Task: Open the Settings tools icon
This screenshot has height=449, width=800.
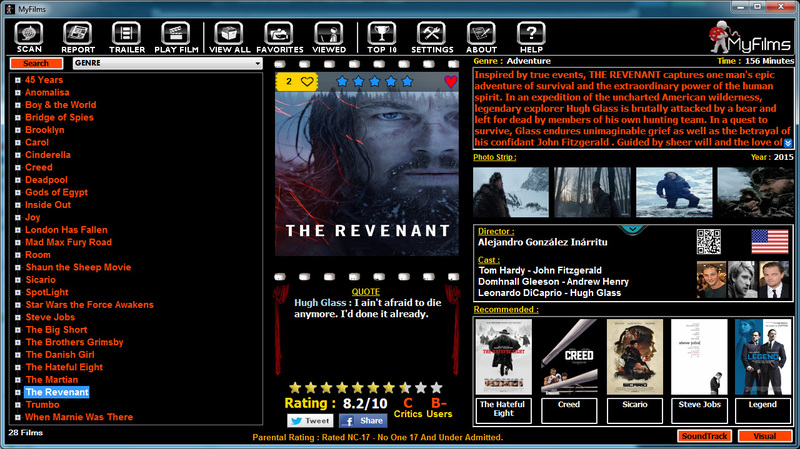Action: 432,37
